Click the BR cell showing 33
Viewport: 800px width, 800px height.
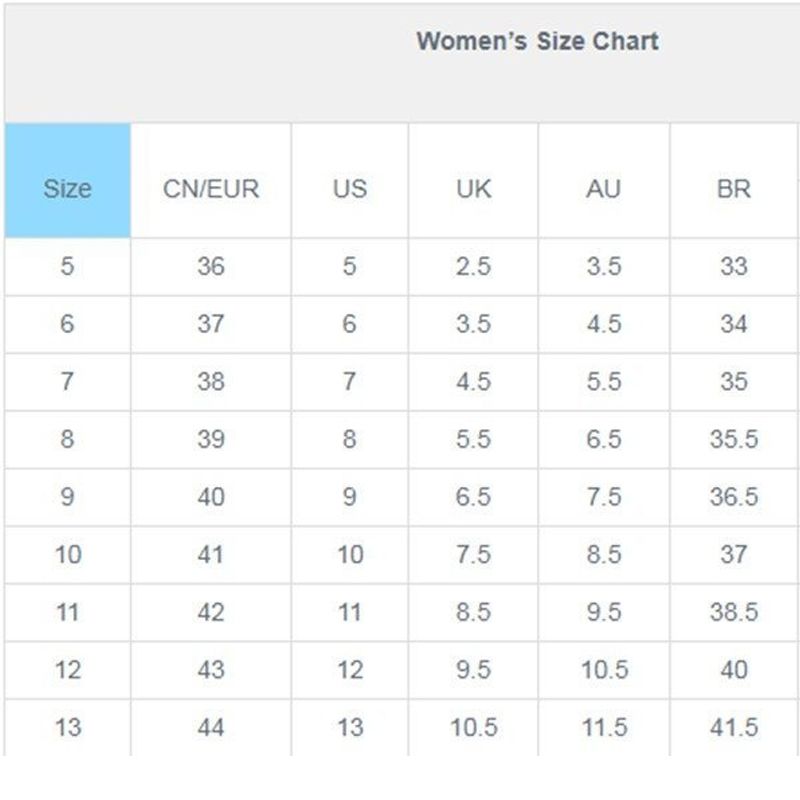coord(733,267)
